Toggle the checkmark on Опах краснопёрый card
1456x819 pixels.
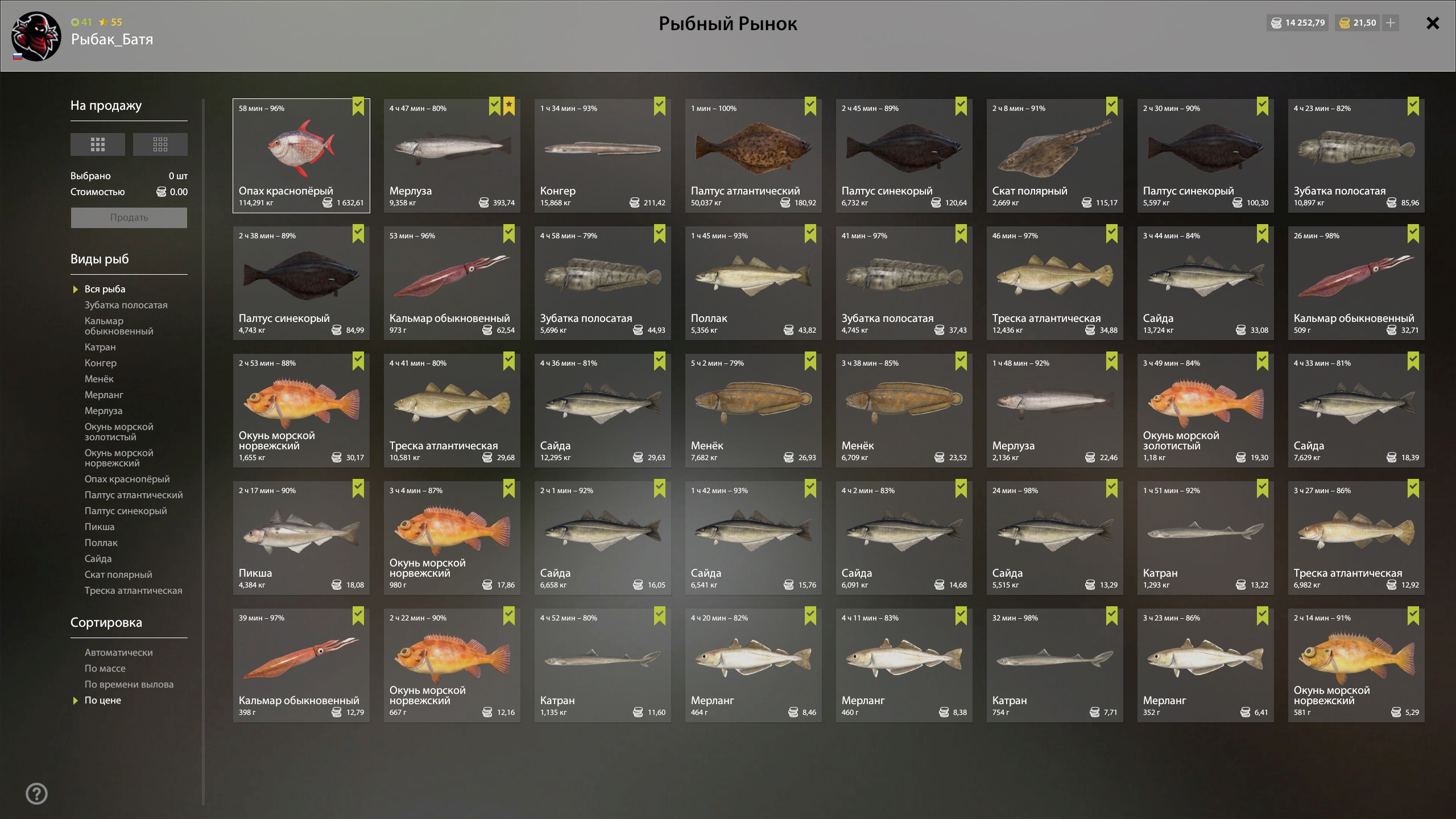(x=358, y=106)
